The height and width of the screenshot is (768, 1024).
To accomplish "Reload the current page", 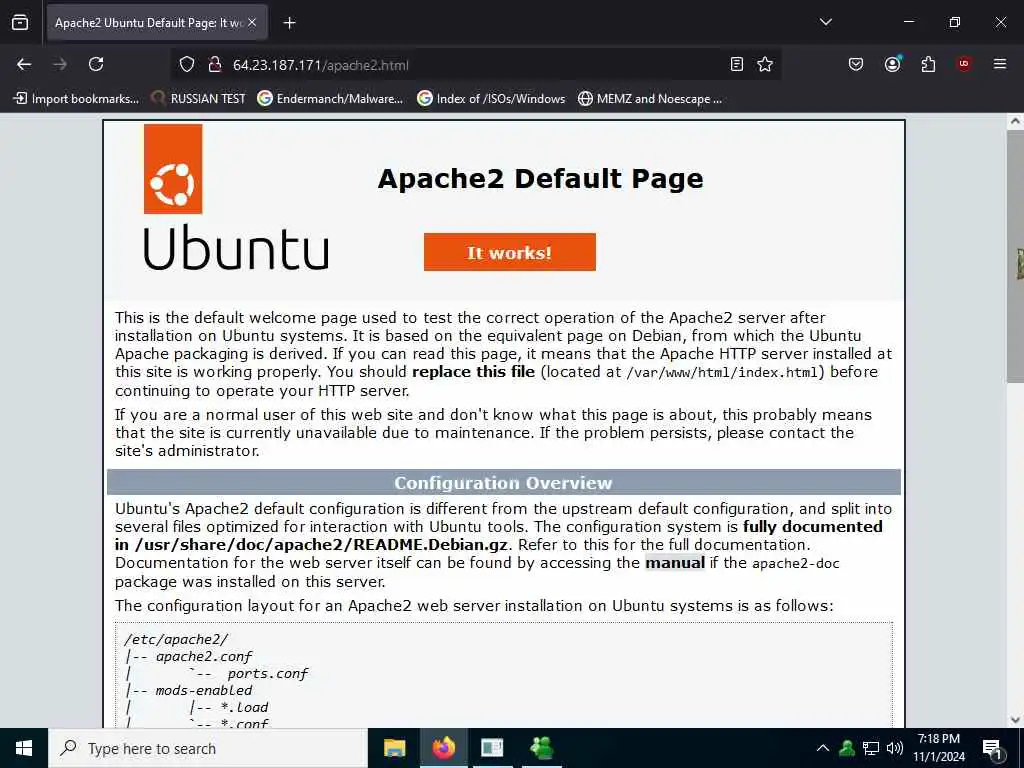I will point(96,64).
